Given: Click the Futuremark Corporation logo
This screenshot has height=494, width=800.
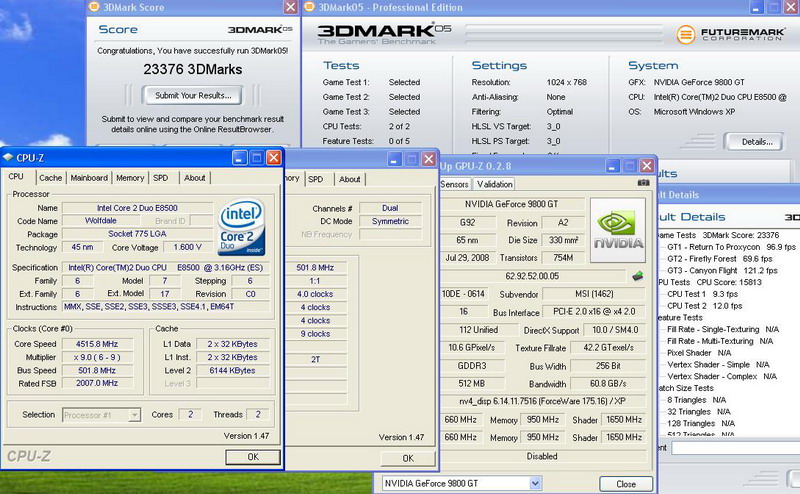Looking at the screenshot, I should [732, 35].
